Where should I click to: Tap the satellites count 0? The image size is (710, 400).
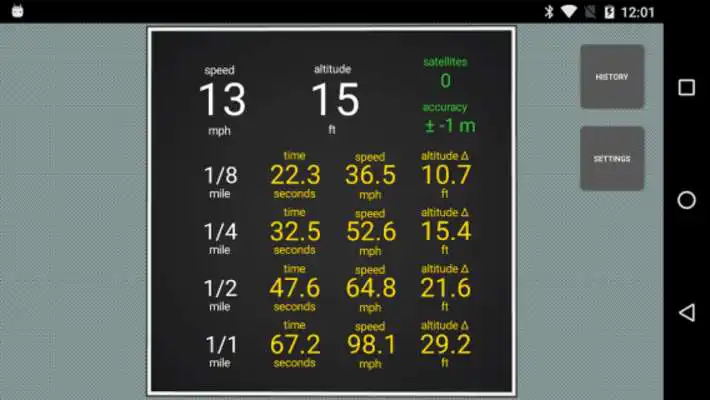446,81
